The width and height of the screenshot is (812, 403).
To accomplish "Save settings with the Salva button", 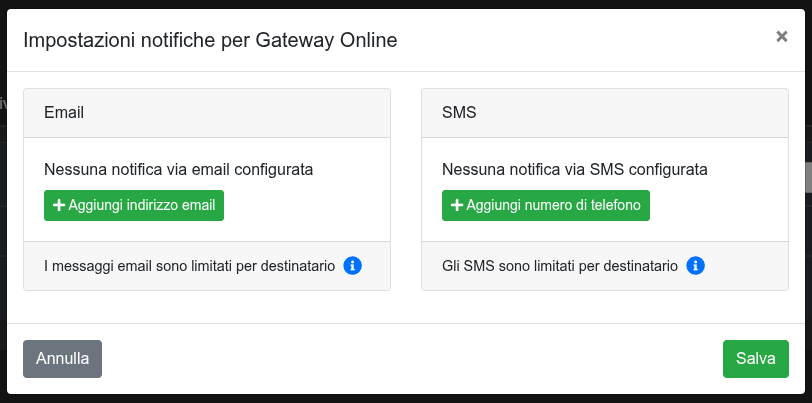I will tap(755, 359).
